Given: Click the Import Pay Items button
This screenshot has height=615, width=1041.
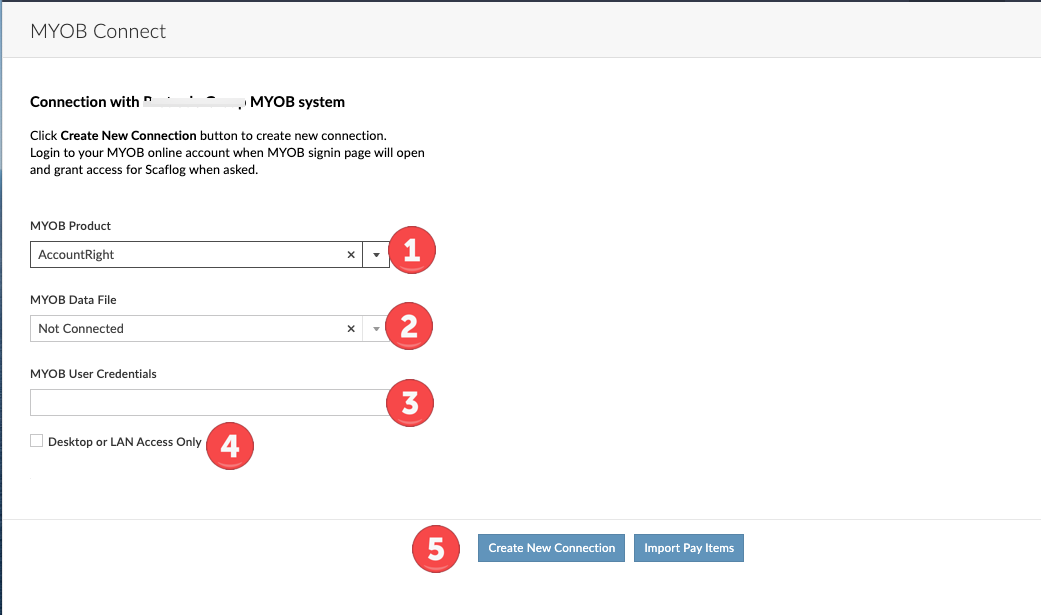Looking at the screenshot, I should click(688, 548).
